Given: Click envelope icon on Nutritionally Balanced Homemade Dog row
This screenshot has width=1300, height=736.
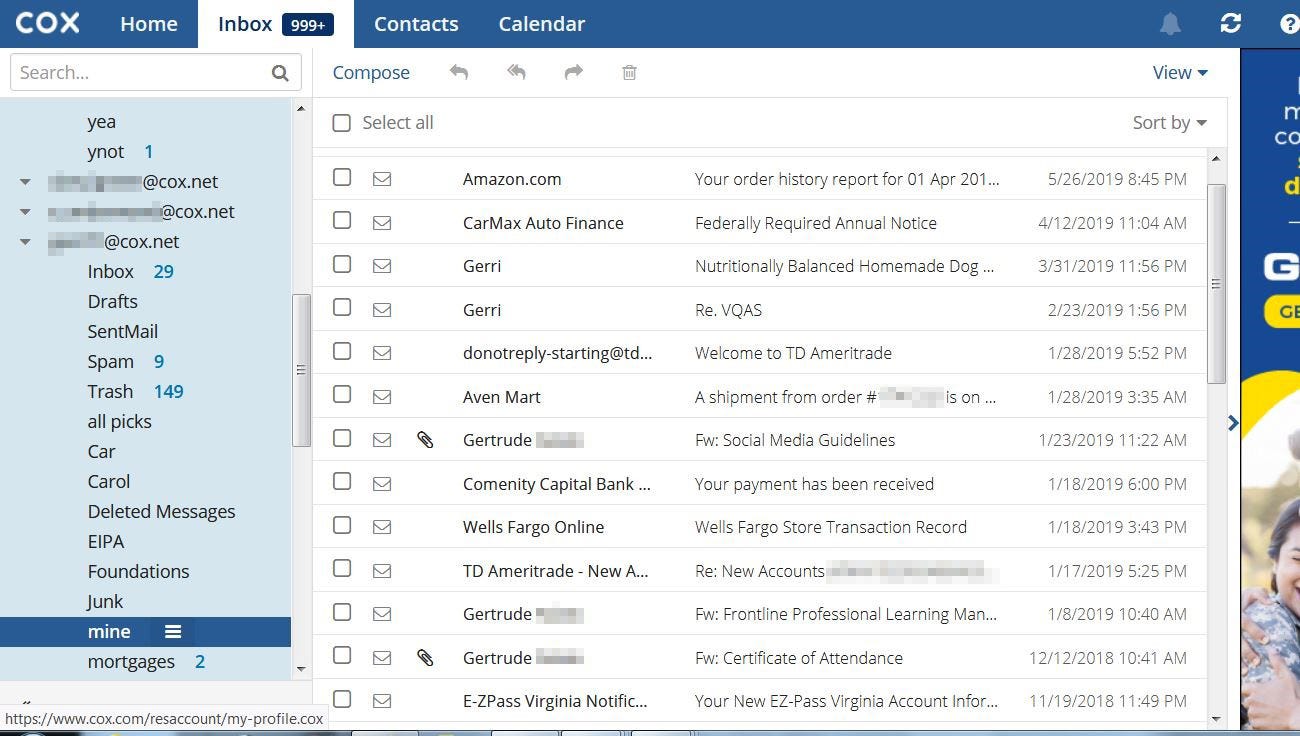Looking at the screenshot, I should [x=382, y=266].
